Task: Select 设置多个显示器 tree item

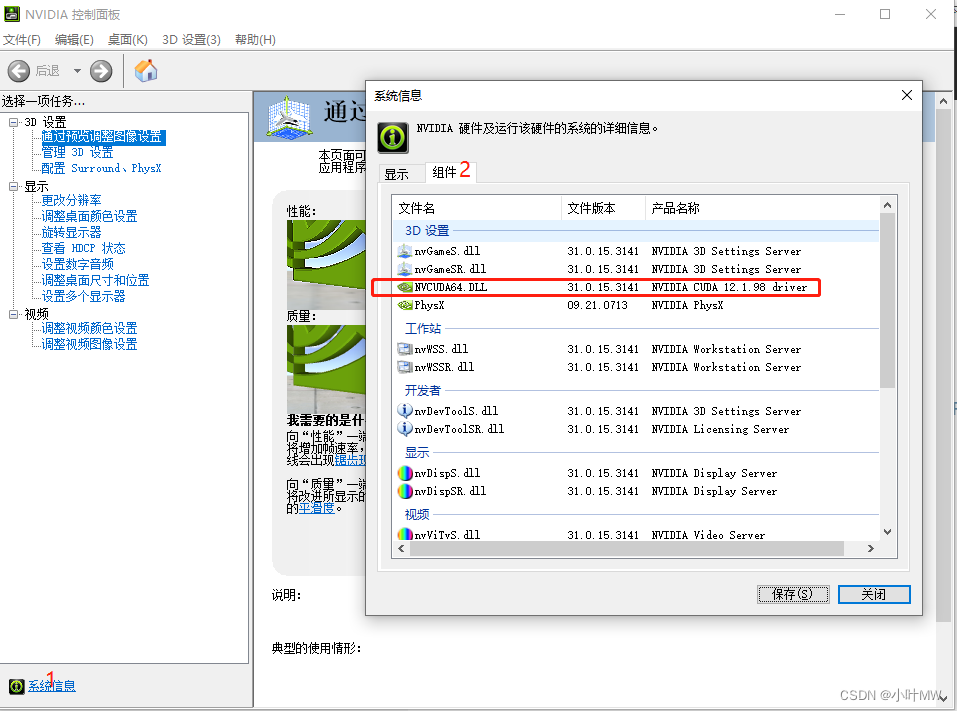Action: point(83,296)
